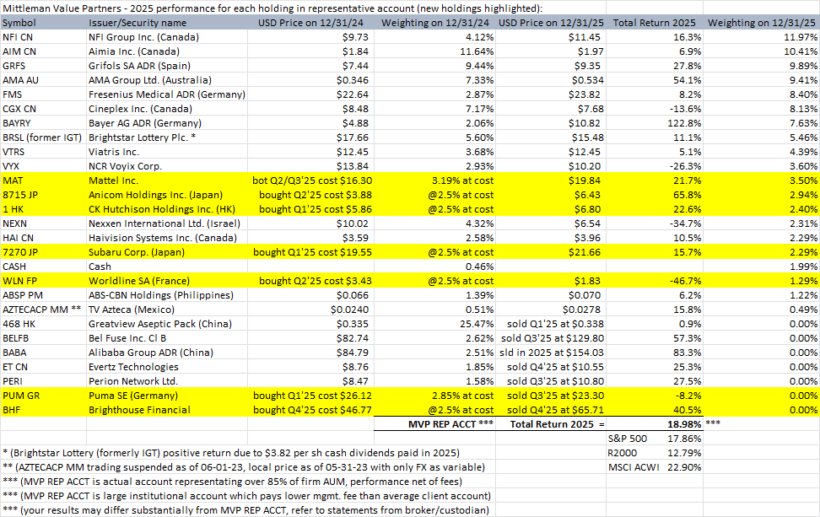Click the 'CASH' symbol cell
Viewport: 820px width, 517px height.
coord(43,267)
